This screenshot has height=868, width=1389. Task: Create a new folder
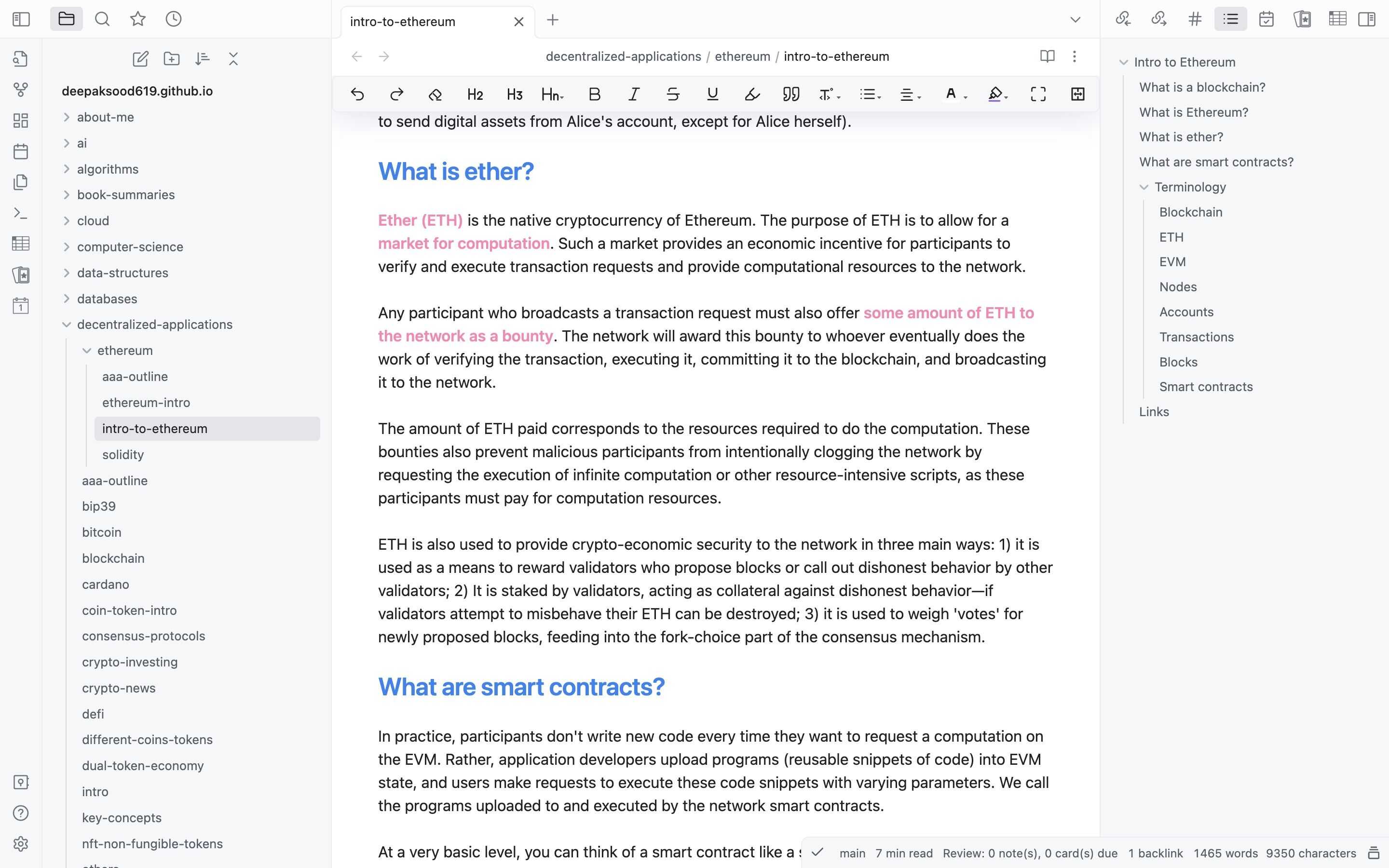172,58
